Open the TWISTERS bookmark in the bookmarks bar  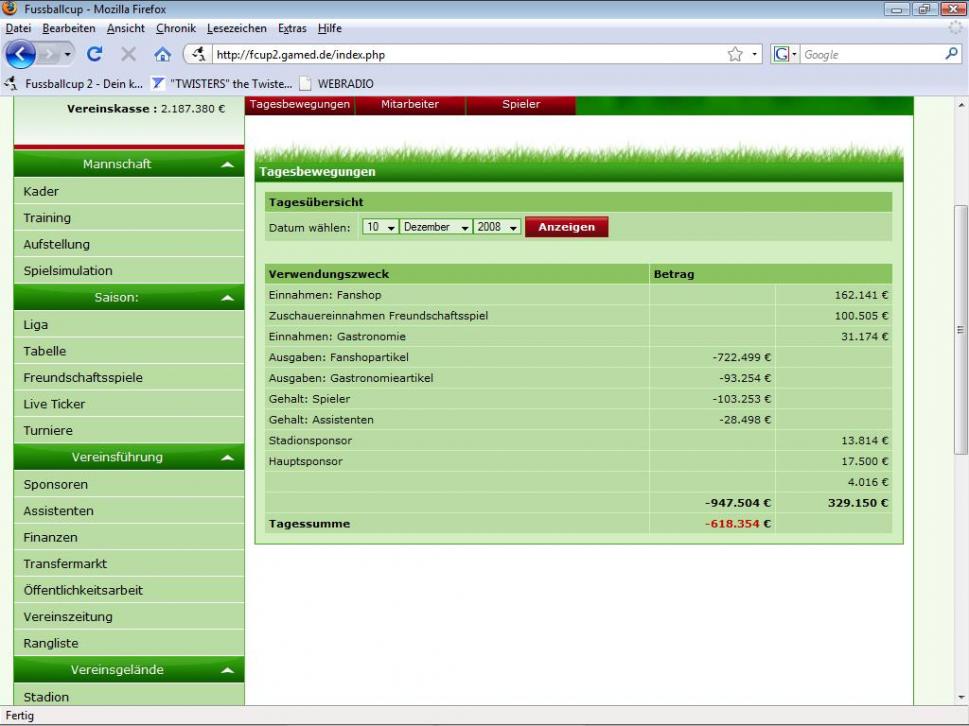[222, 83]
